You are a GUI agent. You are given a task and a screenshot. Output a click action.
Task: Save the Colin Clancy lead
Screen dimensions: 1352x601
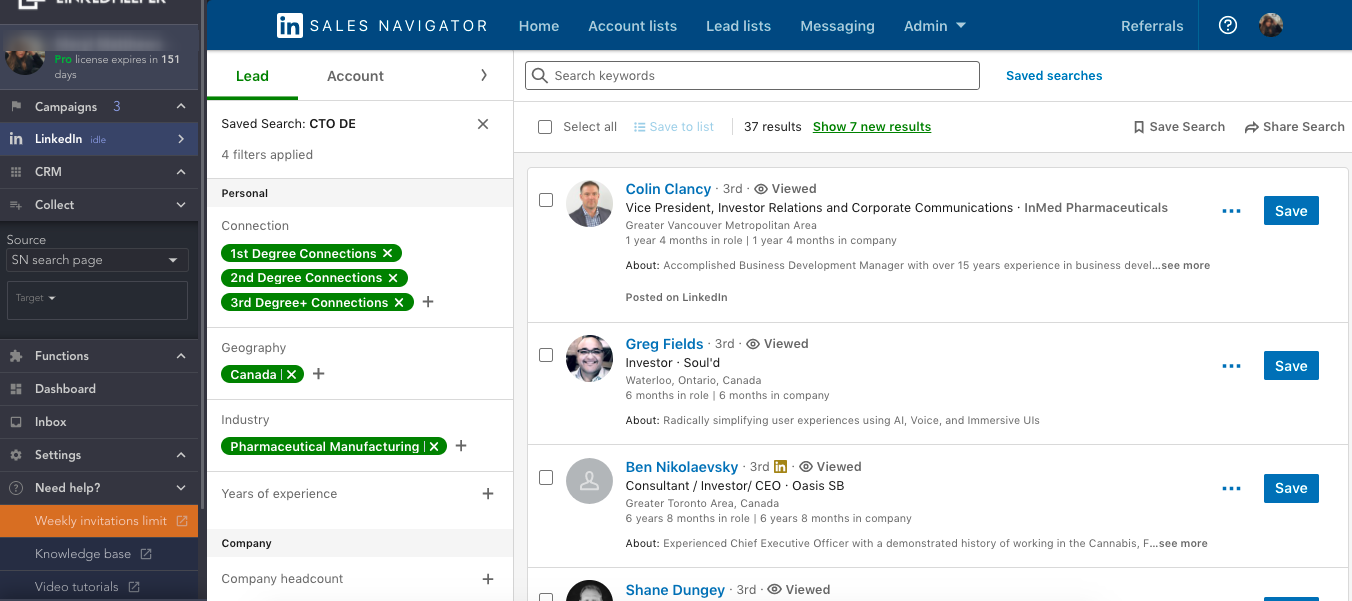click(x=1291, y=211)
